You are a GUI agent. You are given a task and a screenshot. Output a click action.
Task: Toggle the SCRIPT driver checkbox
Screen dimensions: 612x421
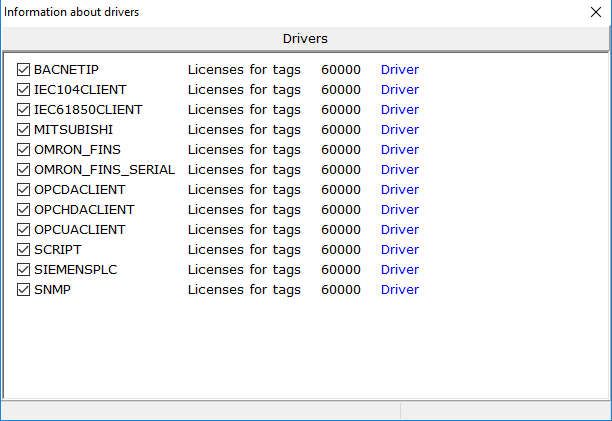(x=23, y=250)
